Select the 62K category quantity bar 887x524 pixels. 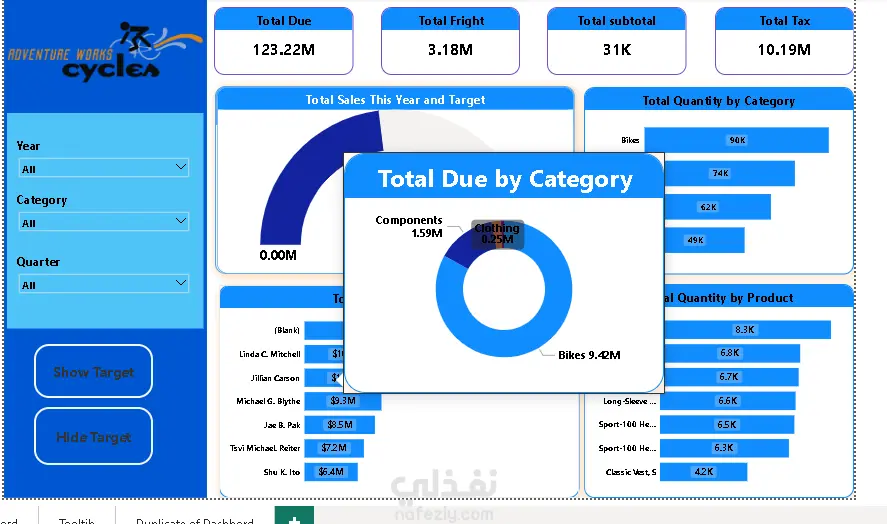717,207
